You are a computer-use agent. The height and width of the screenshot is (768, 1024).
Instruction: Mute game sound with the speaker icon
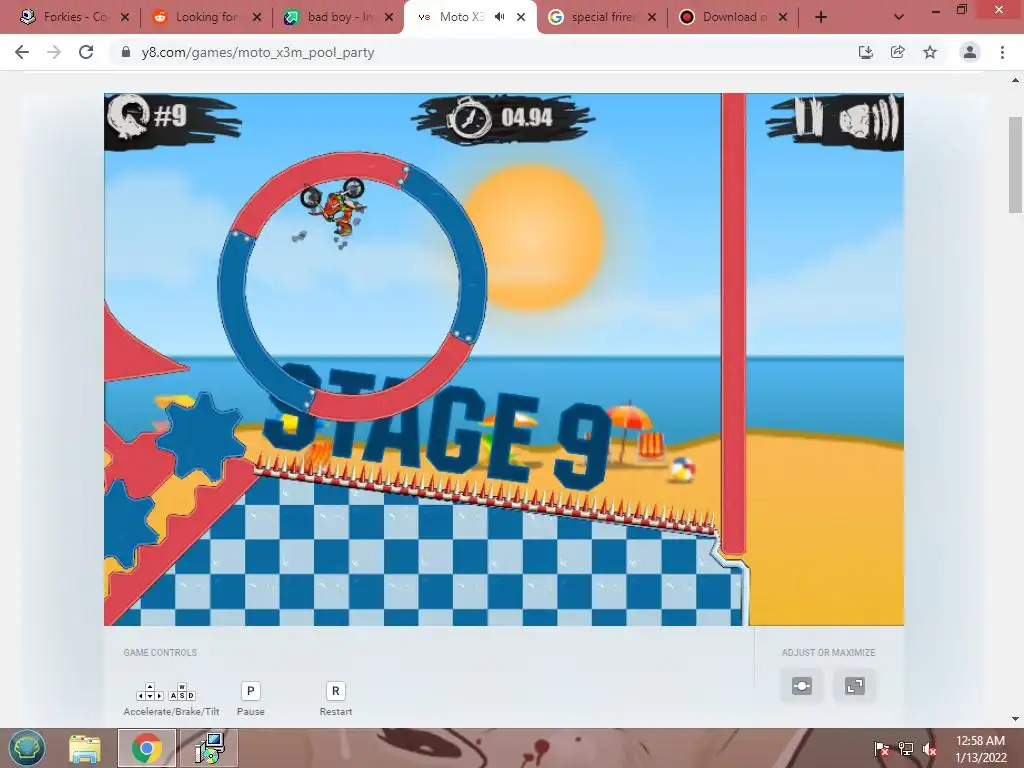pyautogui.click(x=870, y=119)
